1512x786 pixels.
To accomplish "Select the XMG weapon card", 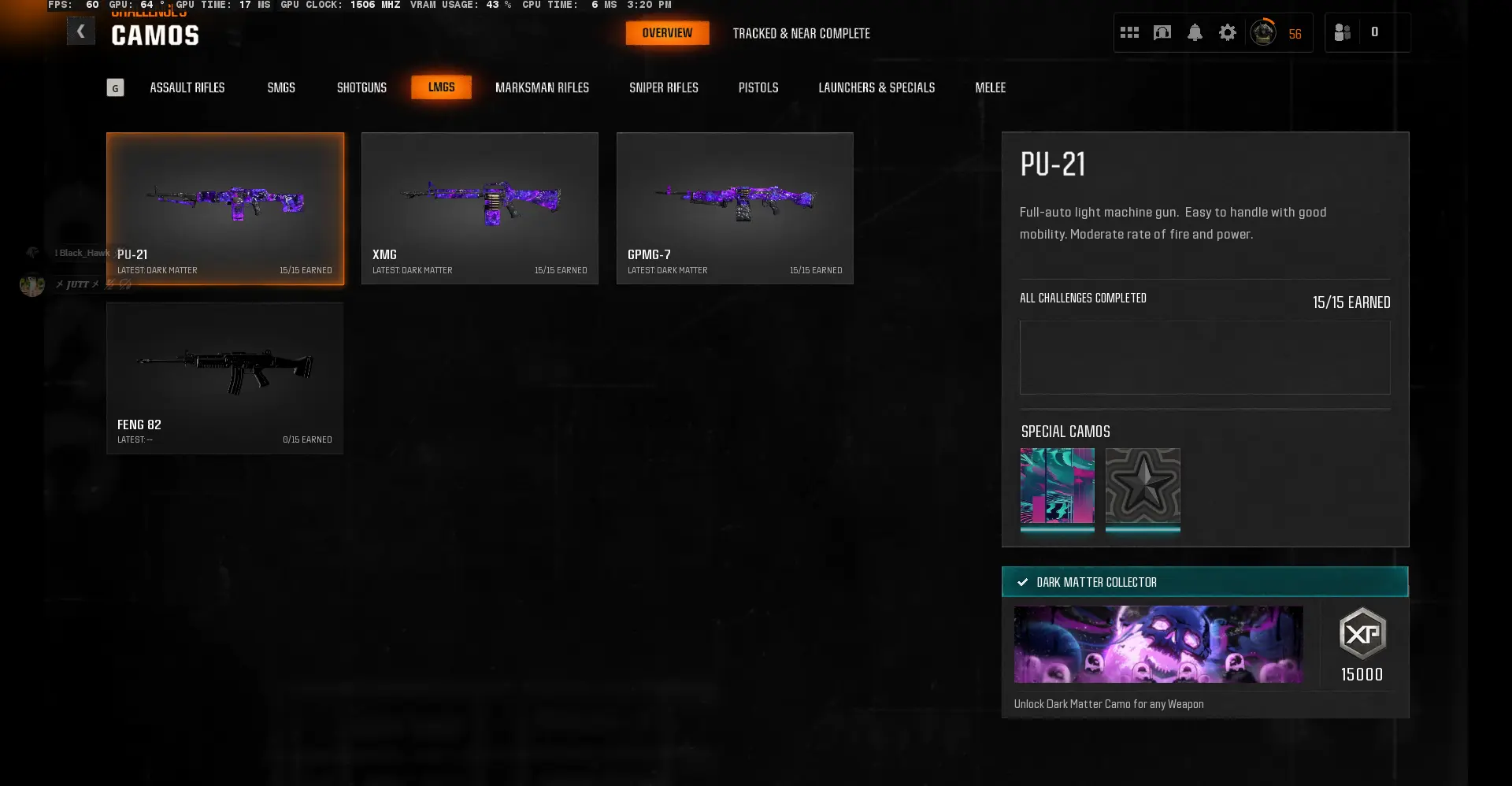I will pos(480,208).
